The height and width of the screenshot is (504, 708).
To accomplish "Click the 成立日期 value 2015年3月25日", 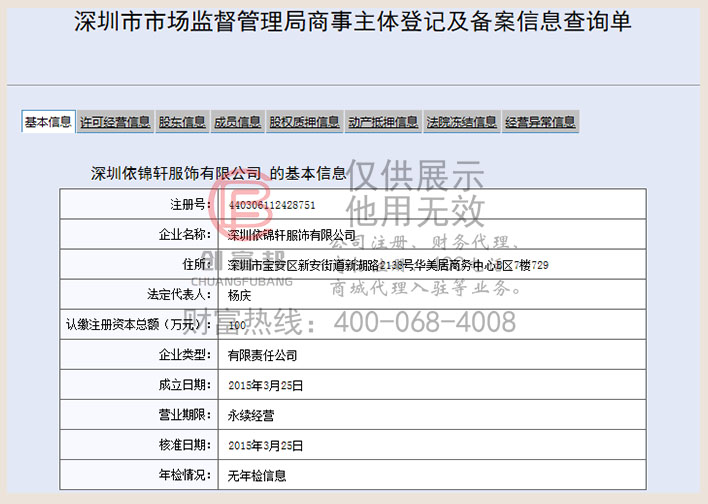I will pos(266,385).
